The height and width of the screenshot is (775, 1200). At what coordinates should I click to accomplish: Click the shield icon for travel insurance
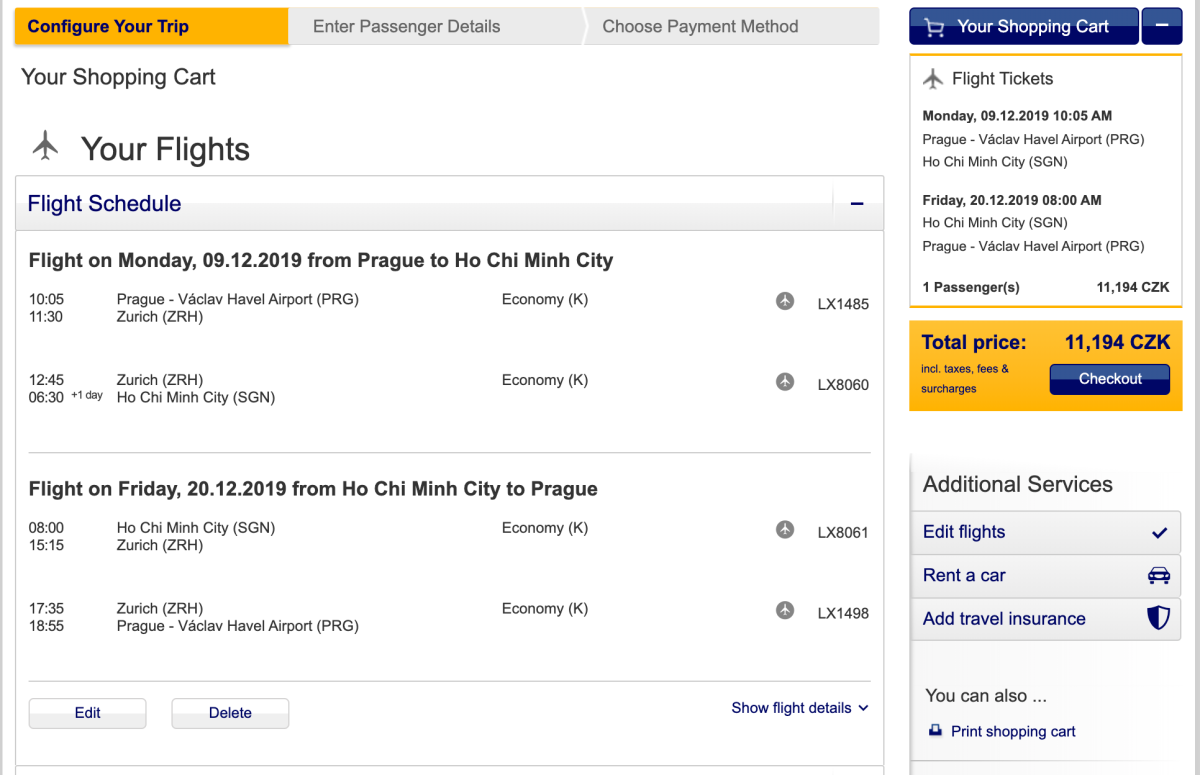click(1158, 618)
